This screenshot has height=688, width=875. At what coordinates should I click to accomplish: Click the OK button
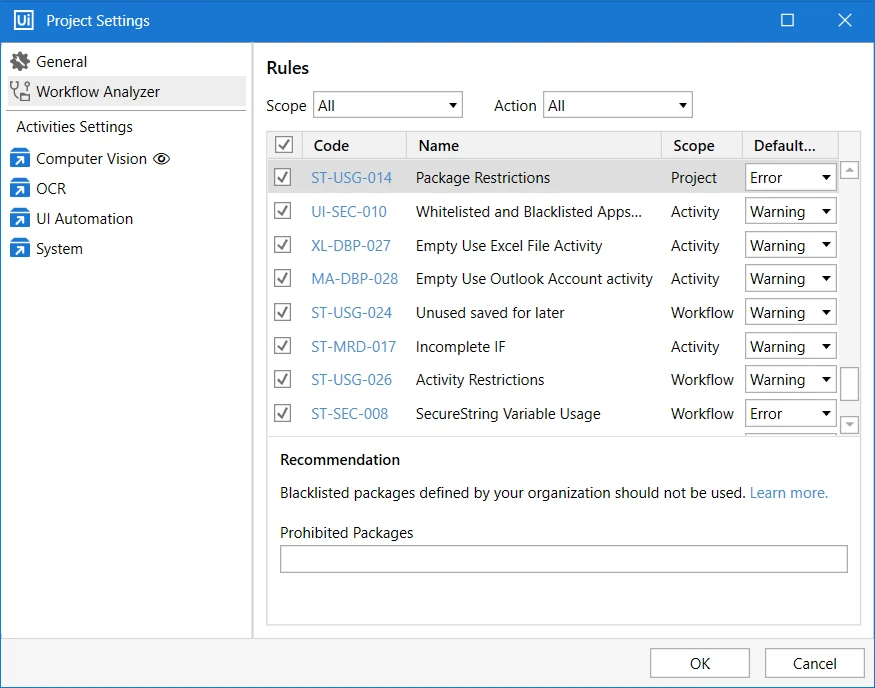[x=700, y=663]
